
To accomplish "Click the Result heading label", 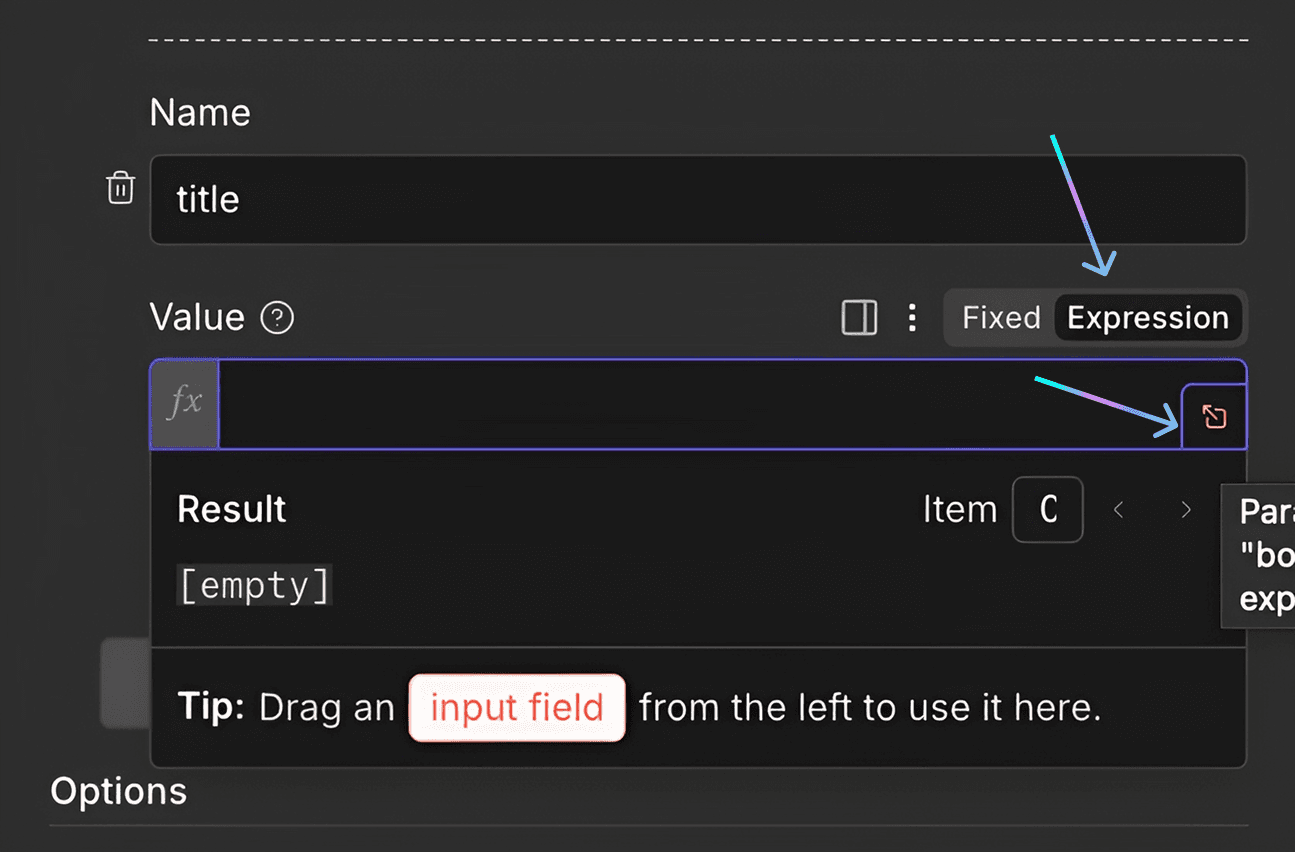I will pyautogui.click(x=231, y=509).
